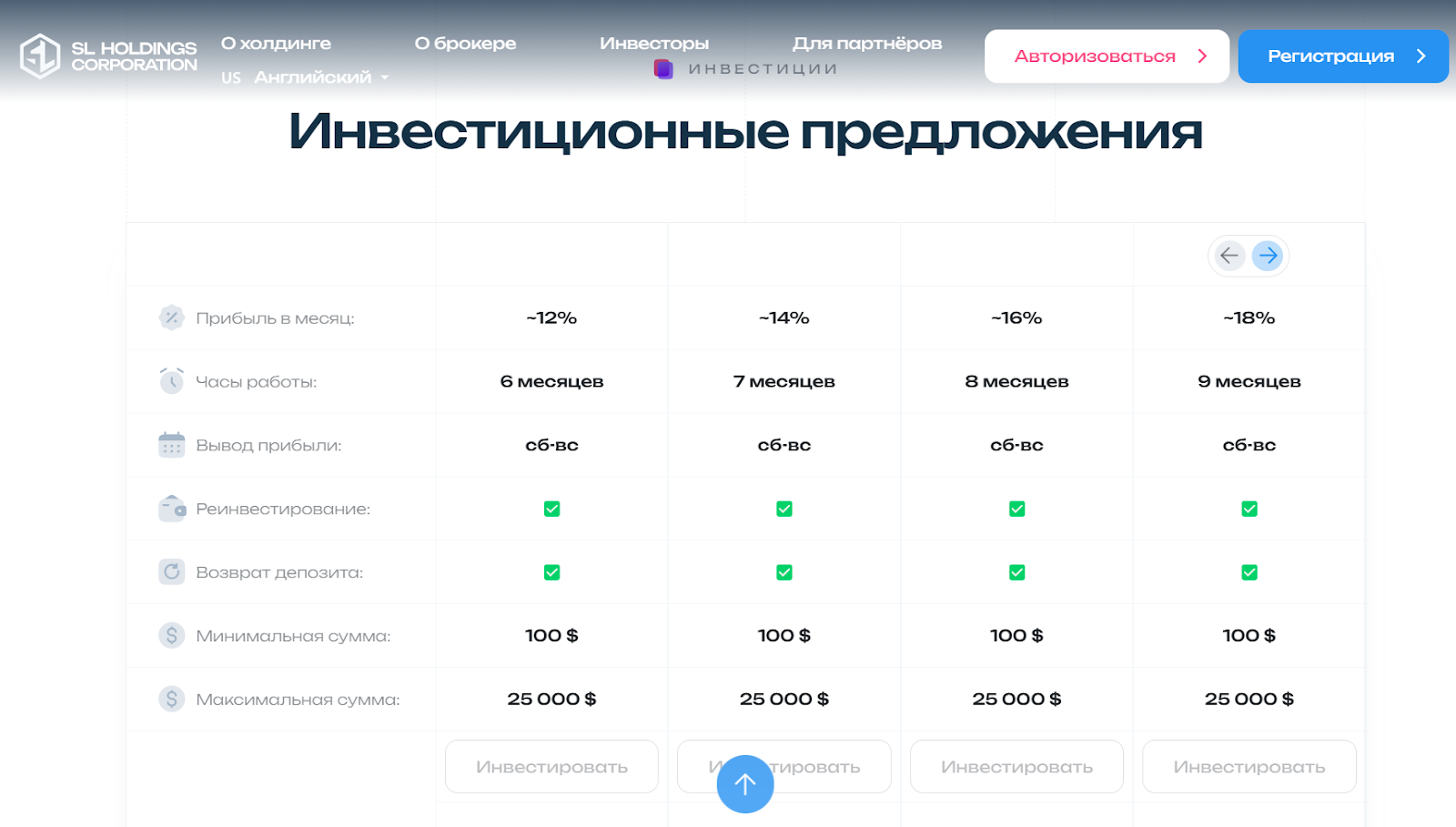The image size is (1456, 827).
Task: Toggle Реинвестирование checkbox in the 12% plan
Action: 551,509
